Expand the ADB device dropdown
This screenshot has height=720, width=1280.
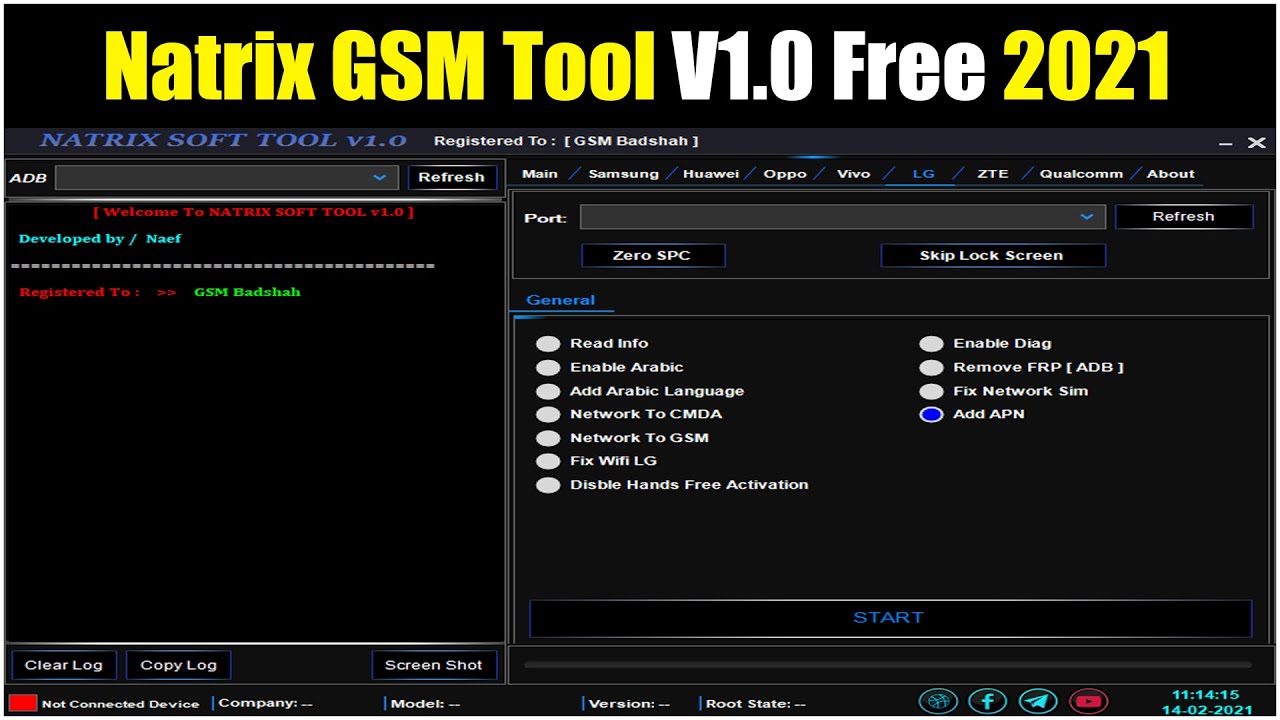point(379,178)
